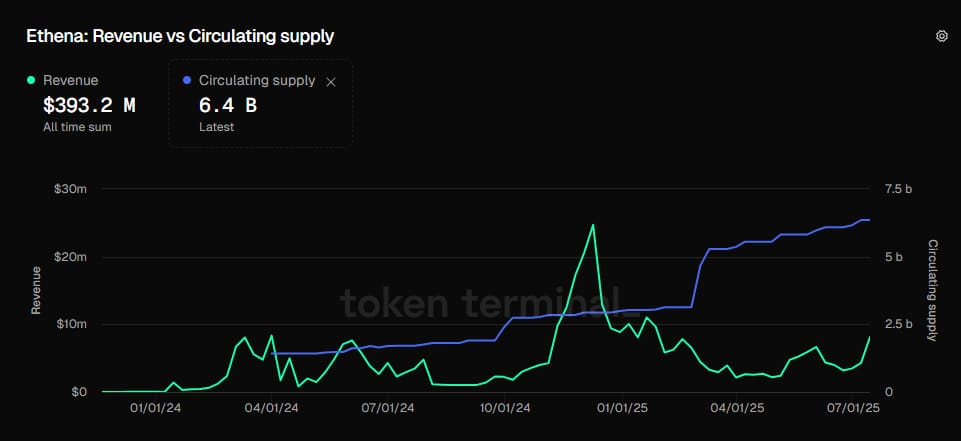Select the 10/01/24 x-axis date label

click(x=505, y=408)
